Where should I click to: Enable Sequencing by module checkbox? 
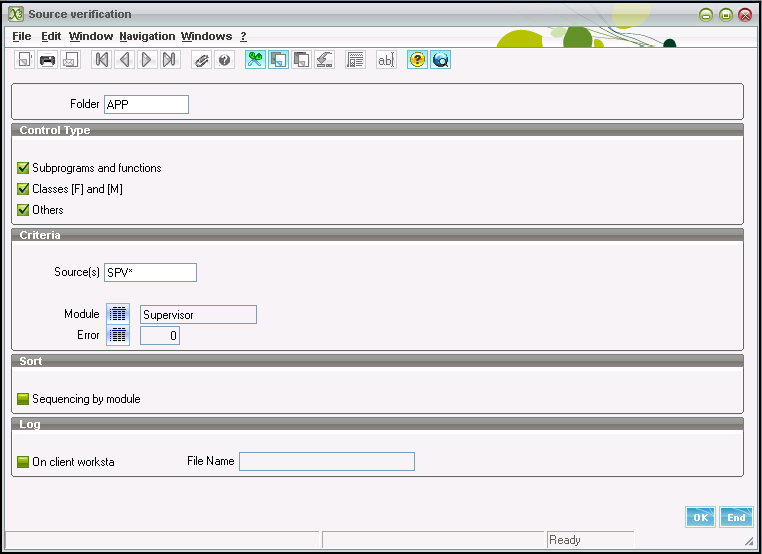point(23,399)
